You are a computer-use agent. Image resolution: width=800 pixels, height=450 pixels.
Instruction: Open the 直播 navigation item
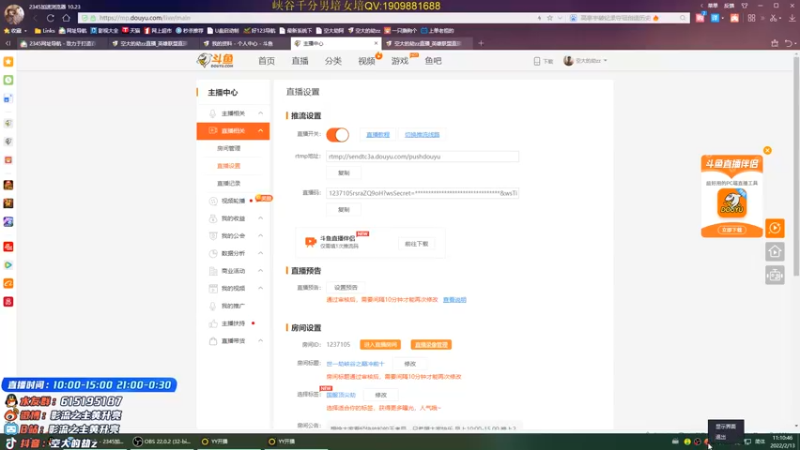click(300, 61)
